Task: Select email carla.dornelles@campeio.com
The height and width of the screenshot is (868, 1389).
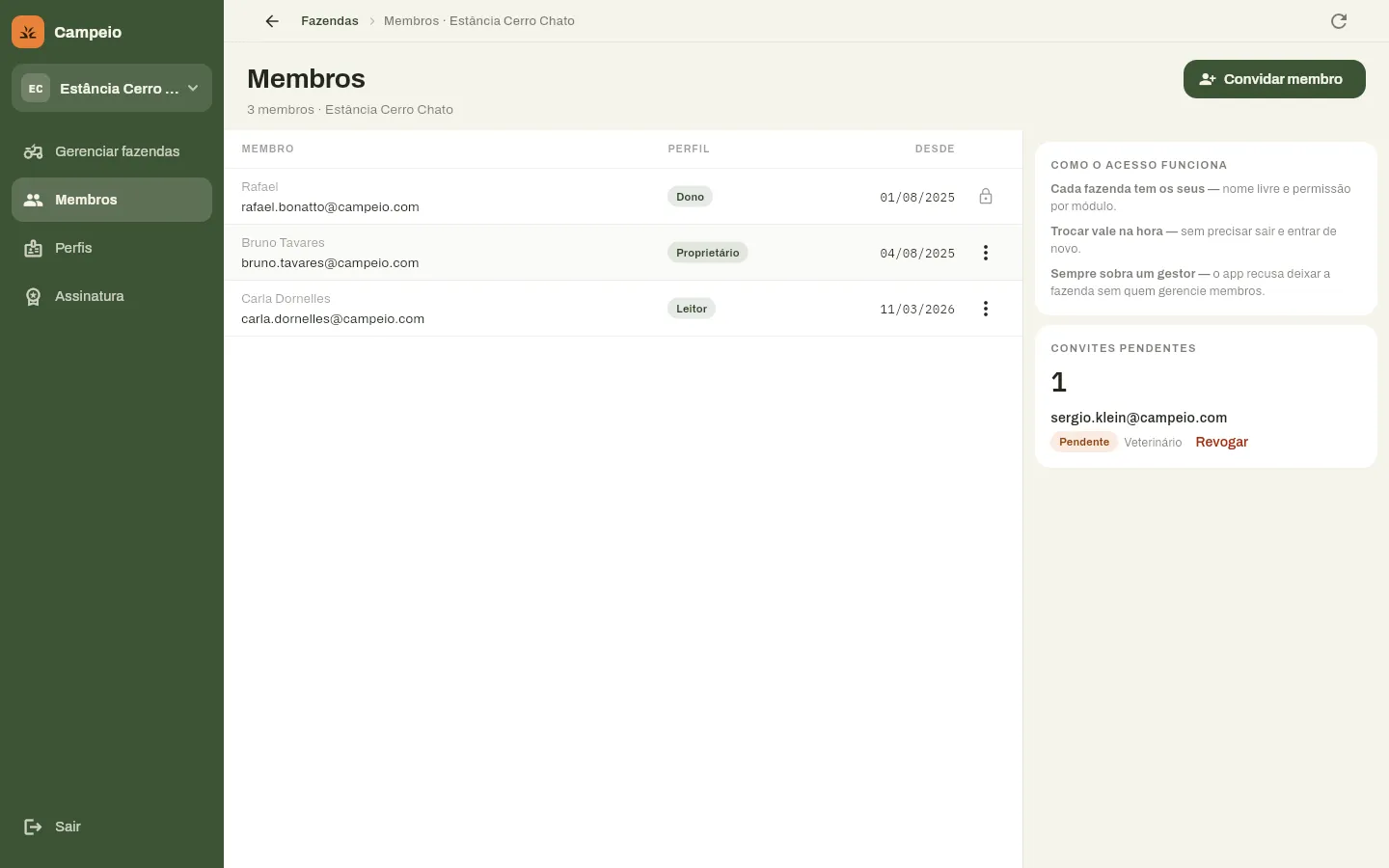Action: (333, 319)
